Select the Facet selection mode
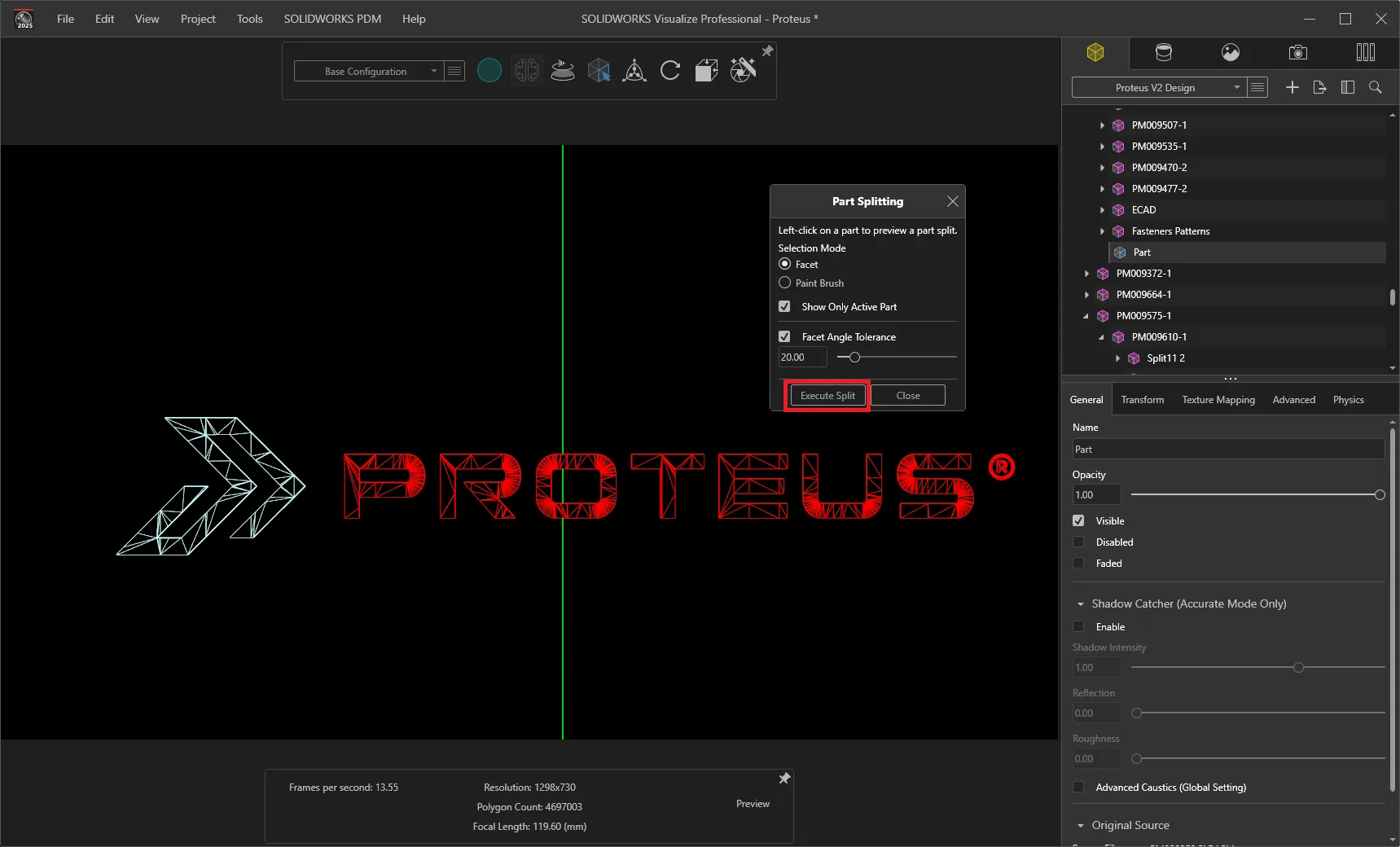Viewport: 1400px width, 847px height. 785,264
